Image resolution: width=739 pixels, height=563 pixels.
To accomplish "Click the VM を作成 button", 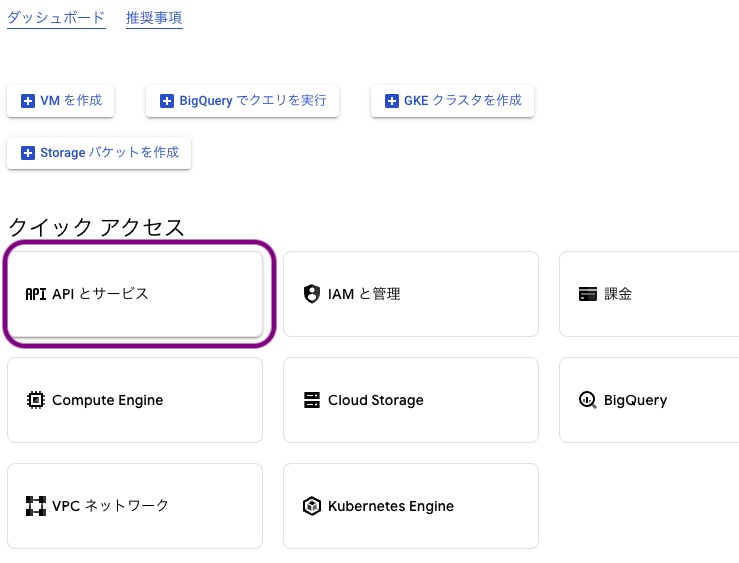I will click(x=61, y=101).
